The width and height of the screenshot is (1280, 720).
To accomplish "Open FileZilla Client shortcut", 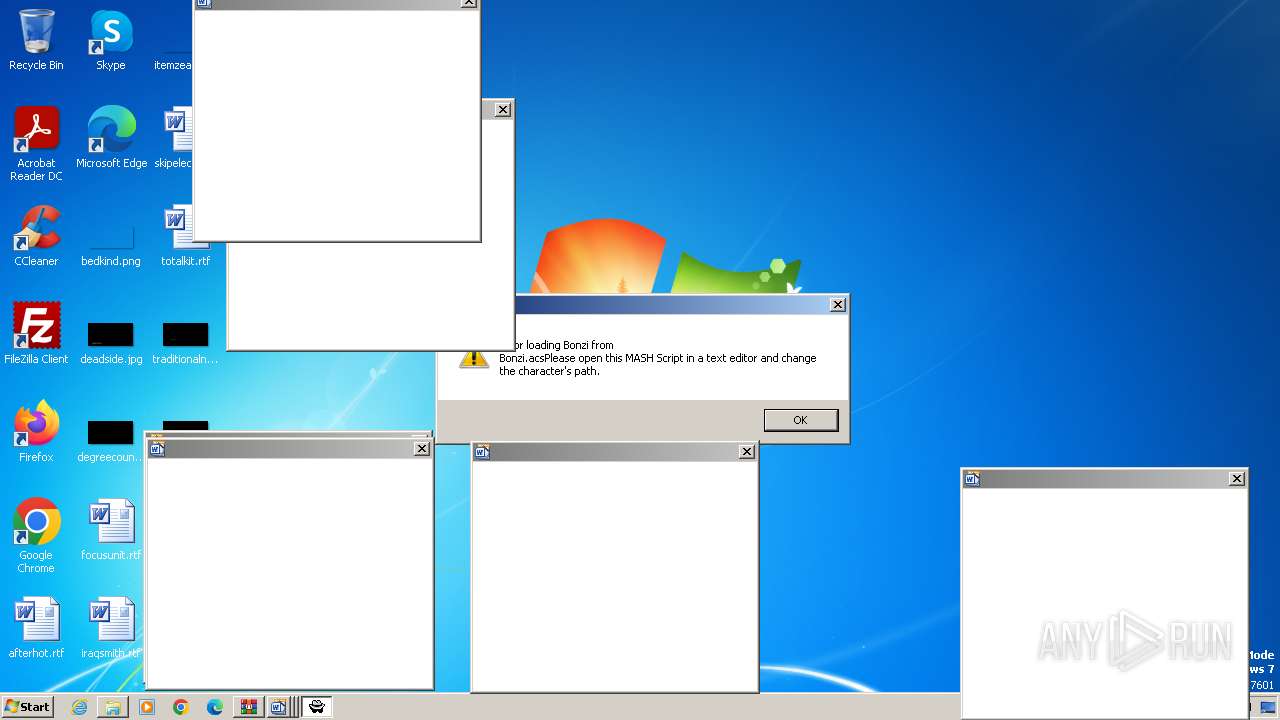I will pyautogui.click(x=36, y=334).
